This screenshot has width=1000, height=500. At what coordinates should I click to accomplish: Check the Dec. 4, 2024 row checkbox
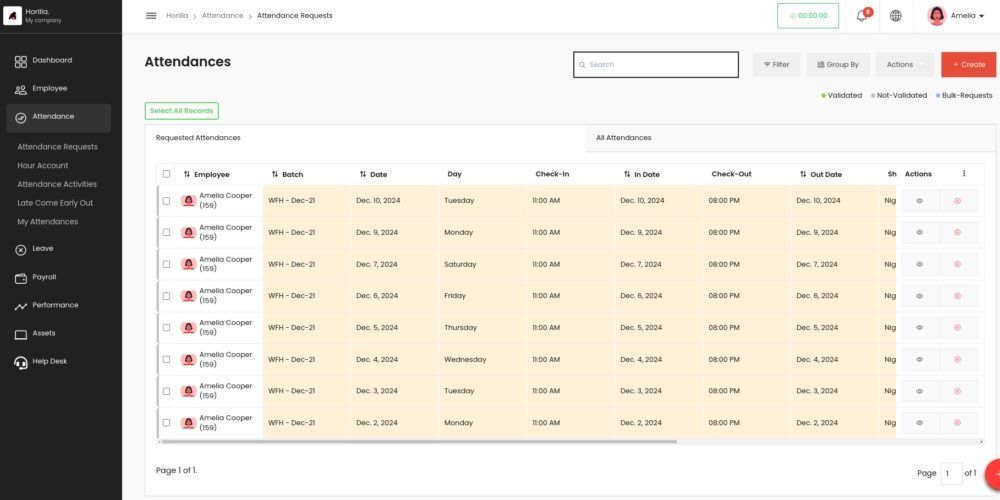166,359
